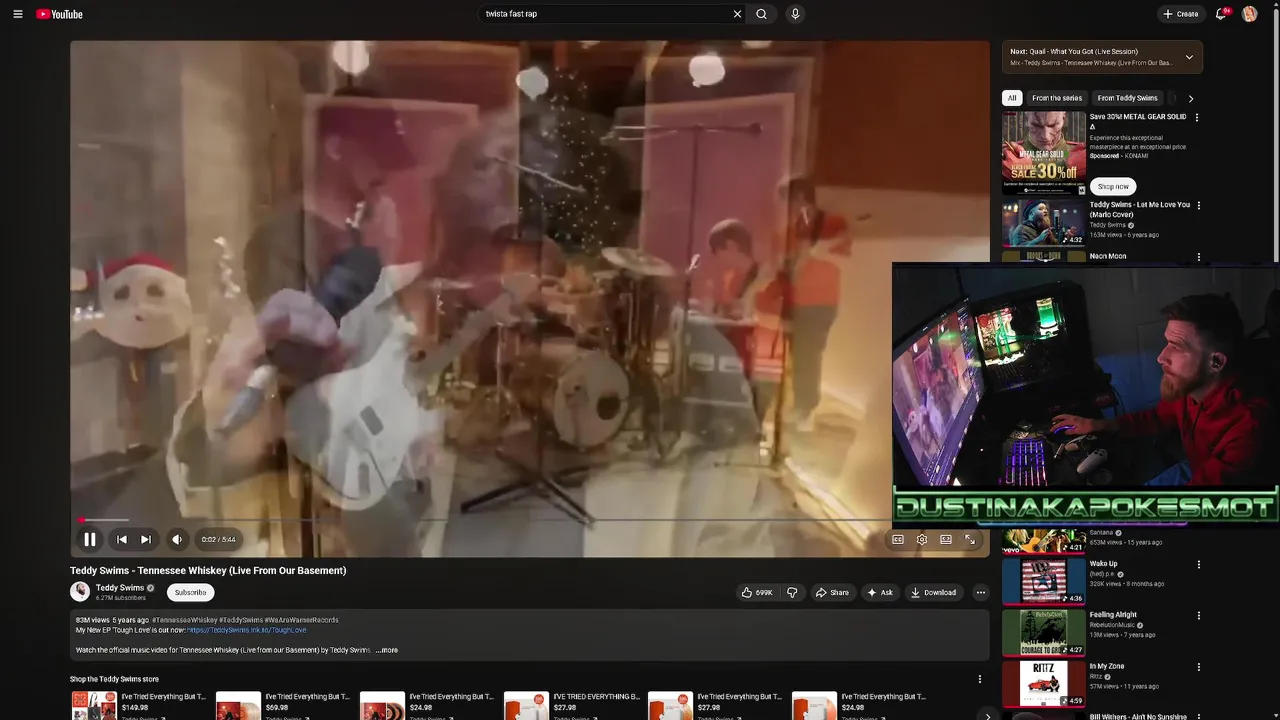Open the Metal Gear Solid ad thumbnail

pos(1044,152)
